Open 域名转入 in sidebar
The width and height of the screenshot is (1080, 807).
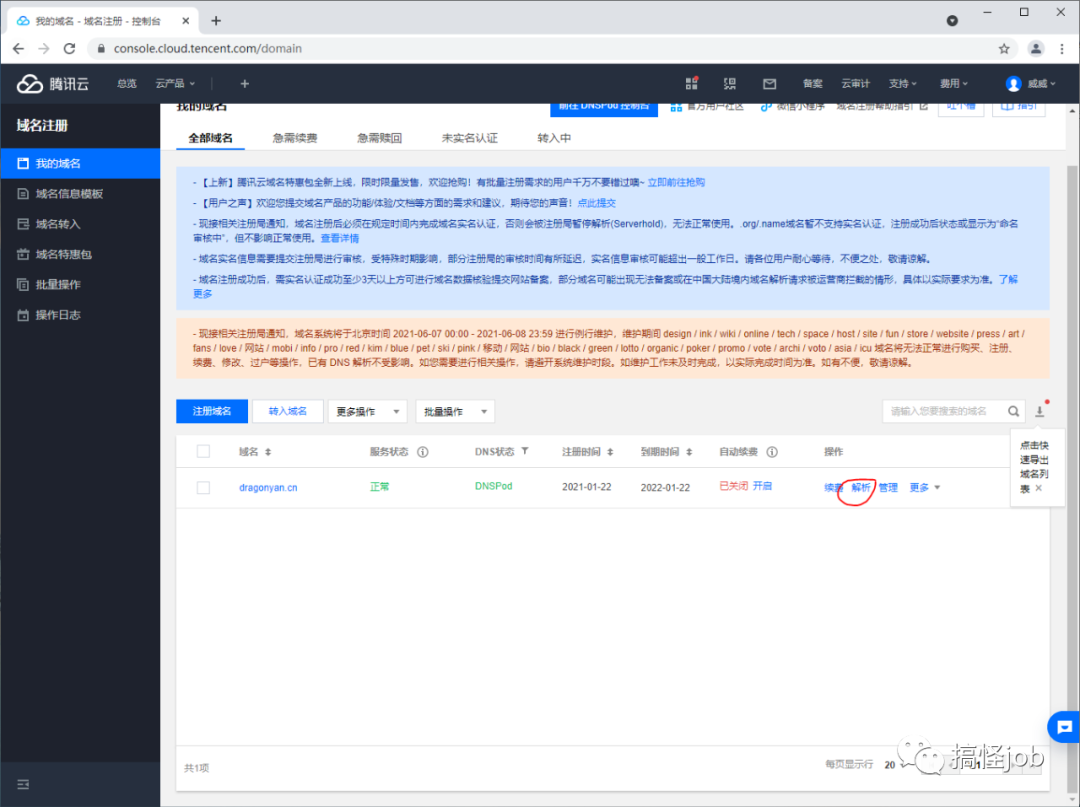tap(81, 224)
